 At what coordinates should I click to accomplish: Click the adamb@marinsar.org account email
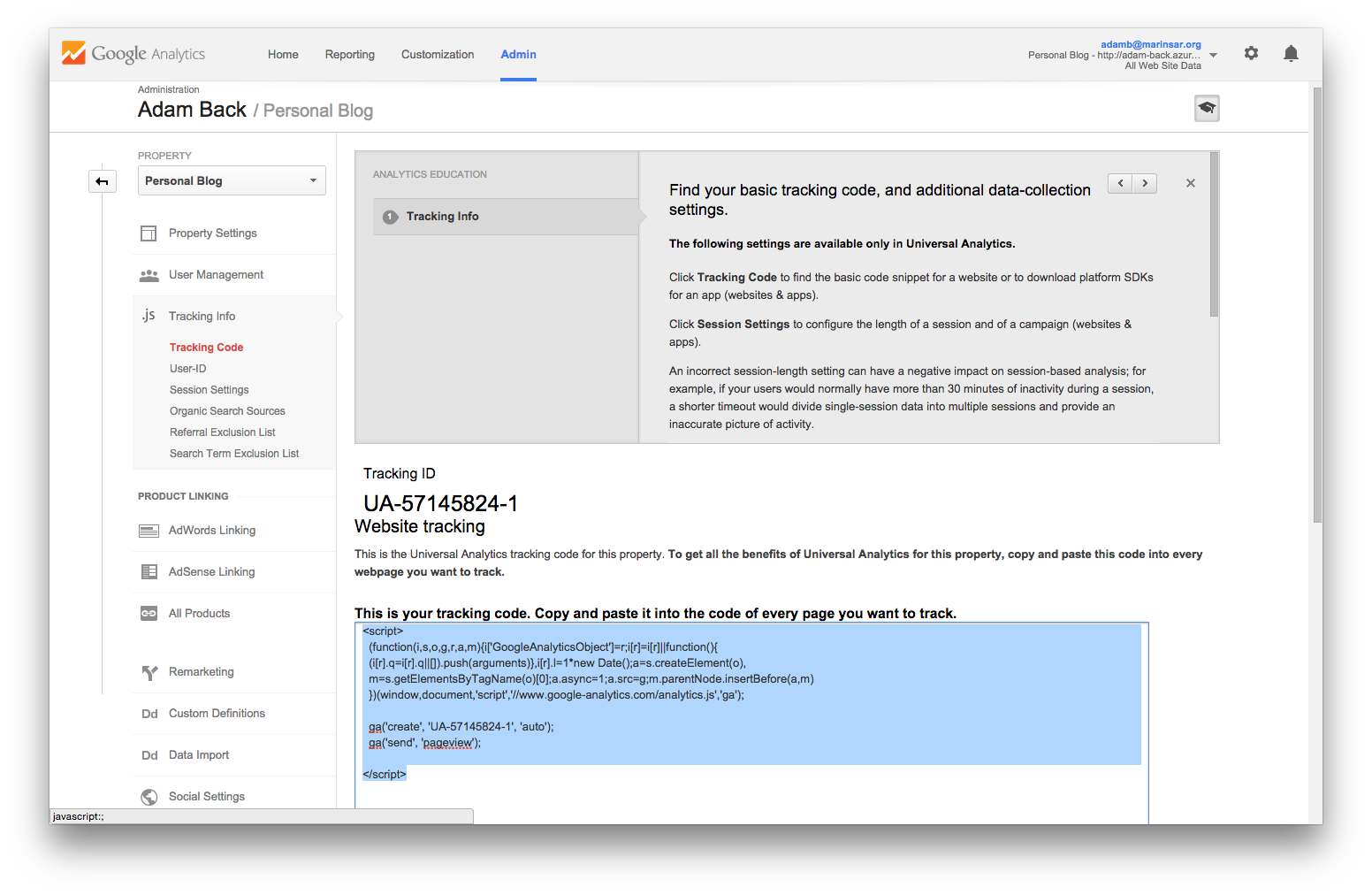pos(1151,44)
